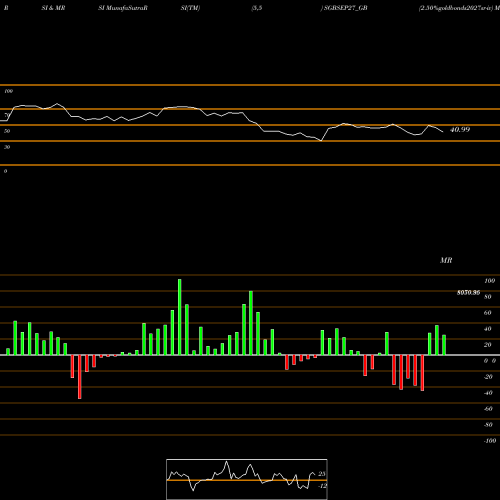Click the '23' value in mini chart

coord(322,474)
